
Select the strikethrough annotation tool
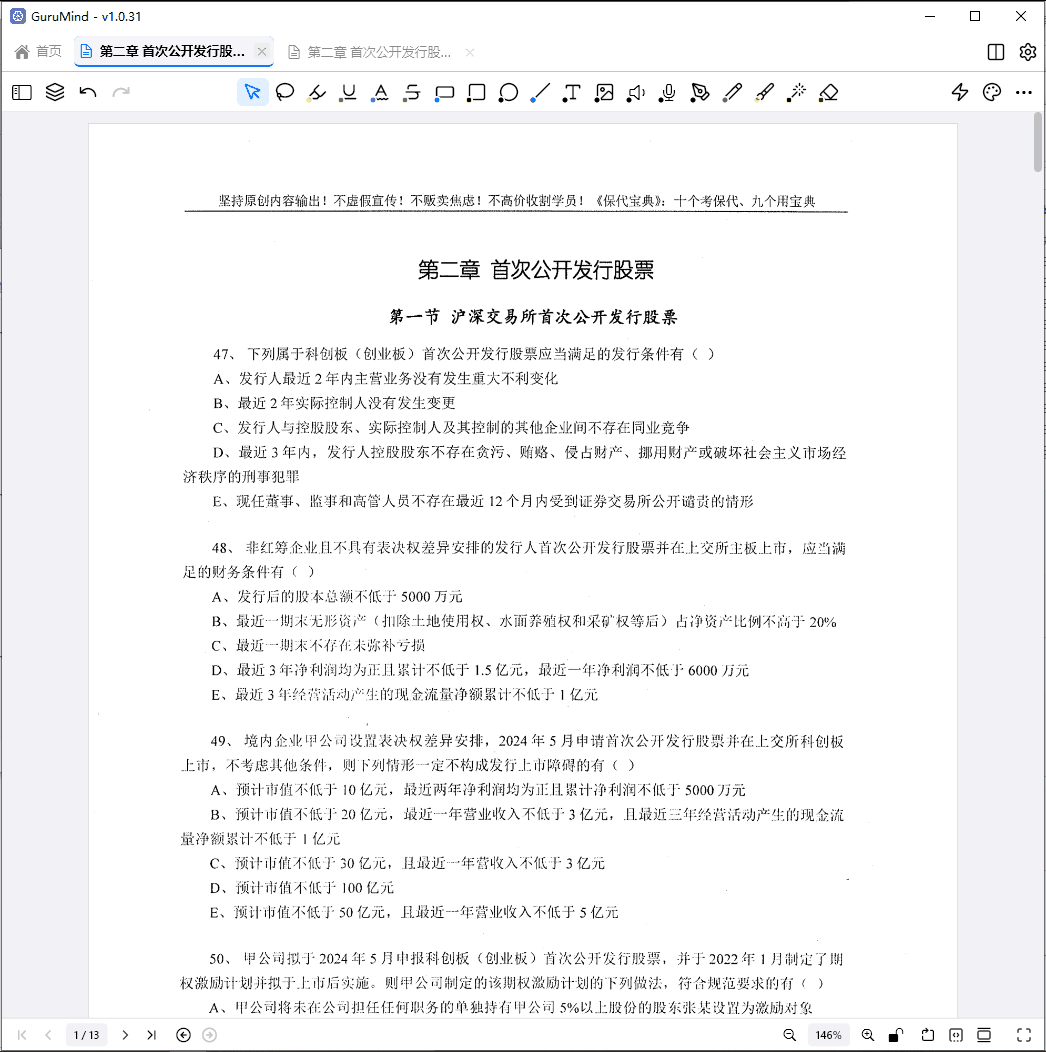tap(412, 92)
